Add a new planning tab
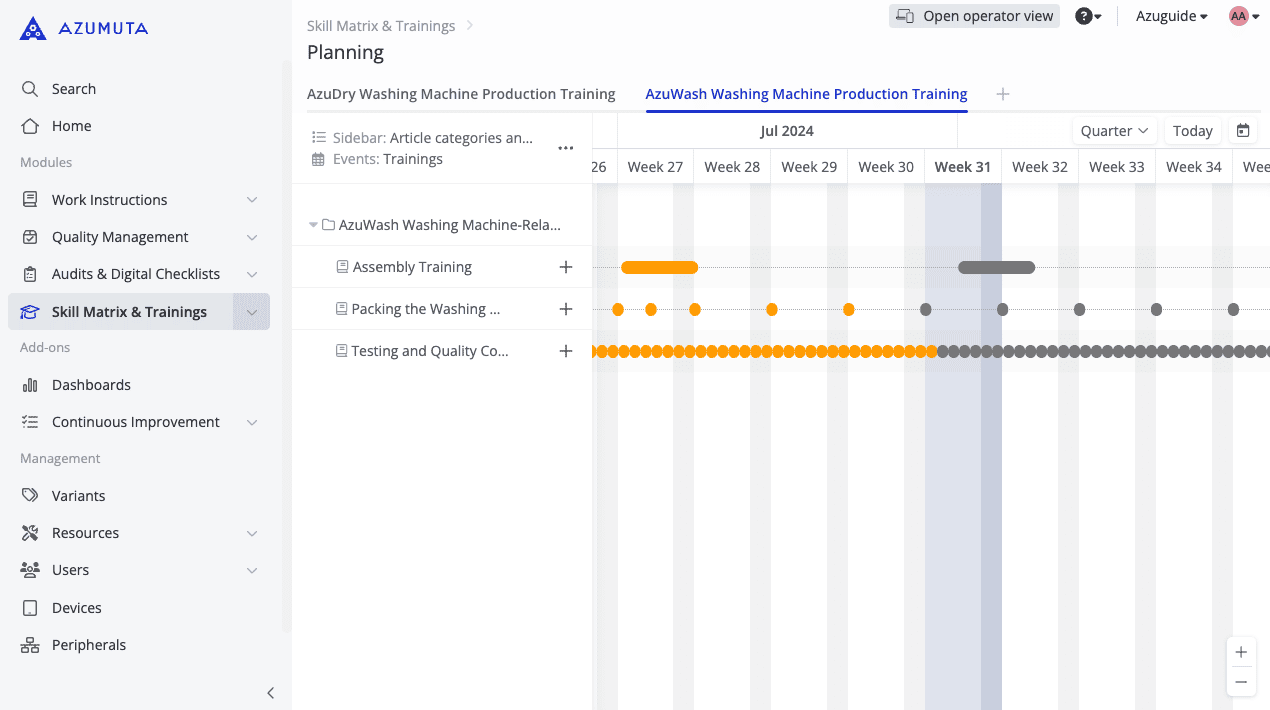Viewport: 1270px width, 710px height. click(x=1003, y=94)
